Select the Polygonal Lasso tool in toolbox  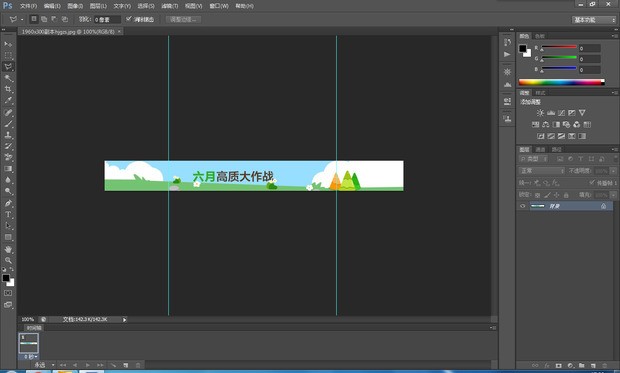tap(8, 66)
